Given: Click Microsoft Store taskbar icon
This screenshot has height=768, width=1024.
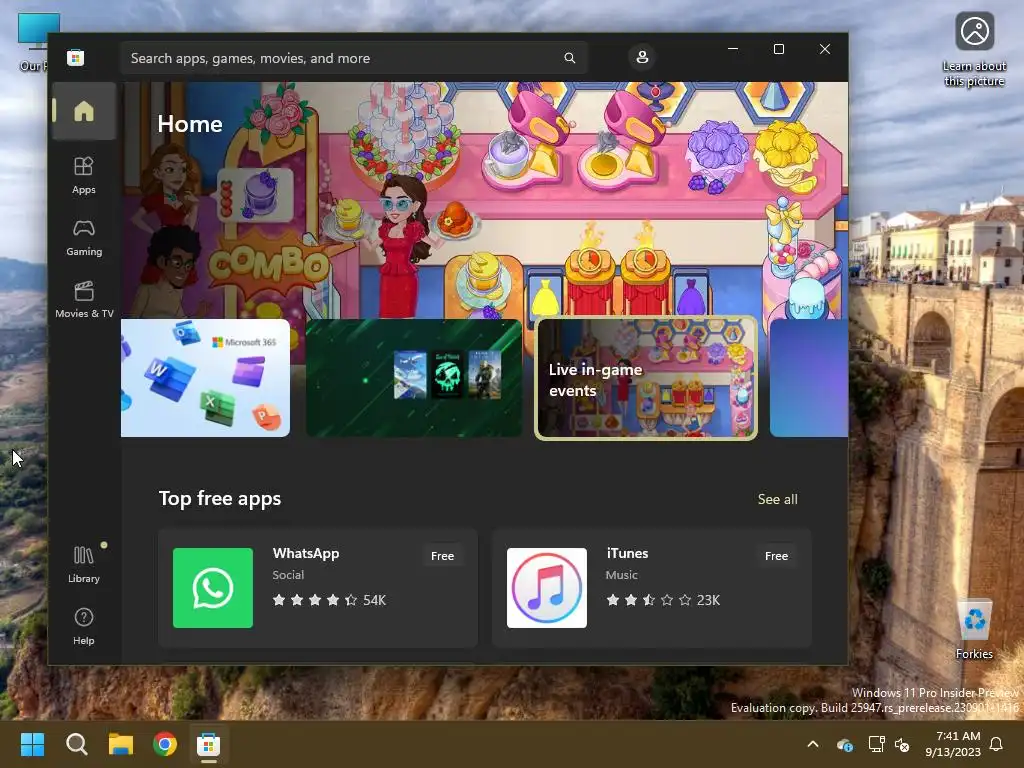Looking at the screenshot, I should tap(208, 744).
